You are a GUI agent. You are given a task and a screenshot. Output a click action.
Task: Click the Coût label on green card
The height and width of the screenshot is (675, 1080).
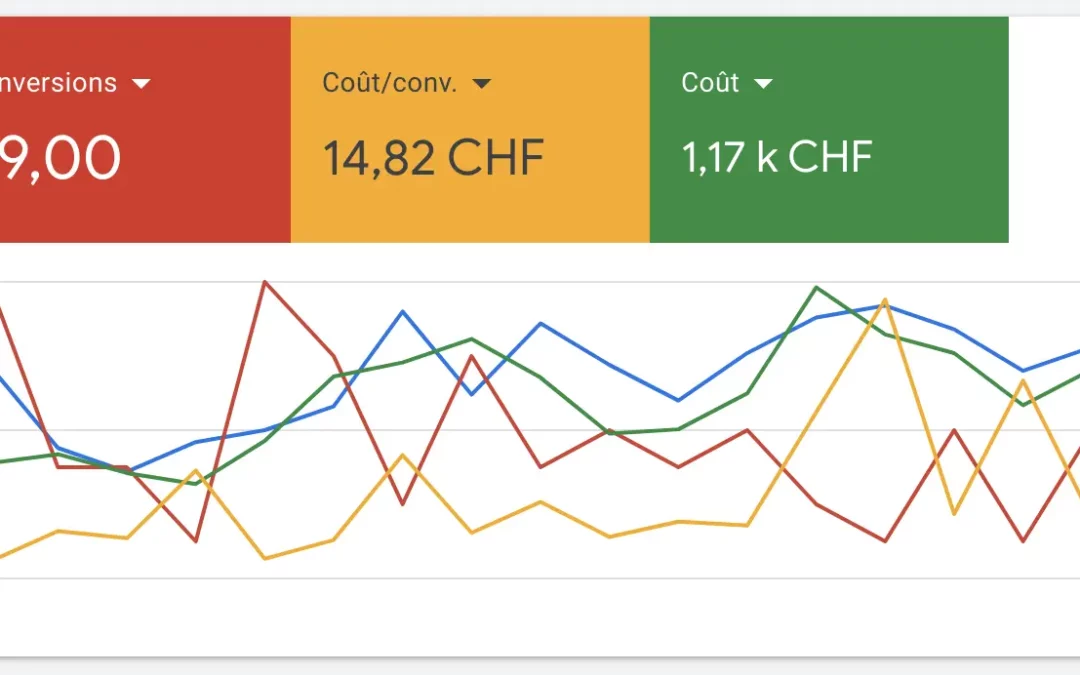(x=709, y=82)
